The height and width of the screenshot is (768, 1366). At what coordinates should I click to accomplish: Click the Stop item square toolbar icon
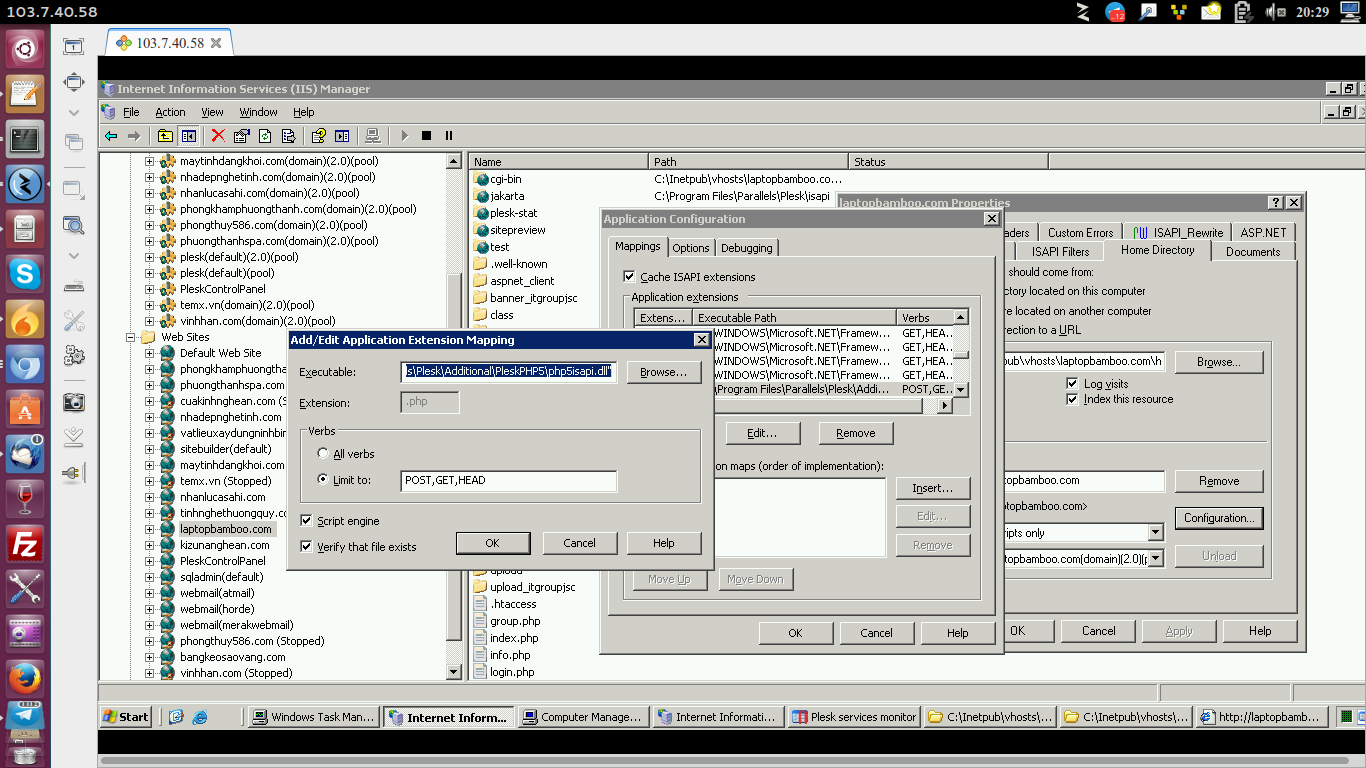tap(426, 136)
